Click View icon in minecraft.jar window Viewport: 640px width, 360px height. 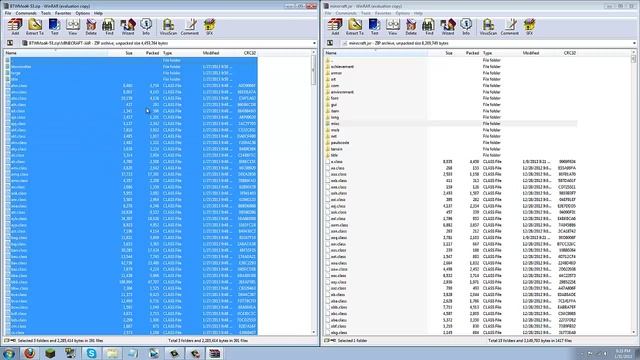[393, 27]
